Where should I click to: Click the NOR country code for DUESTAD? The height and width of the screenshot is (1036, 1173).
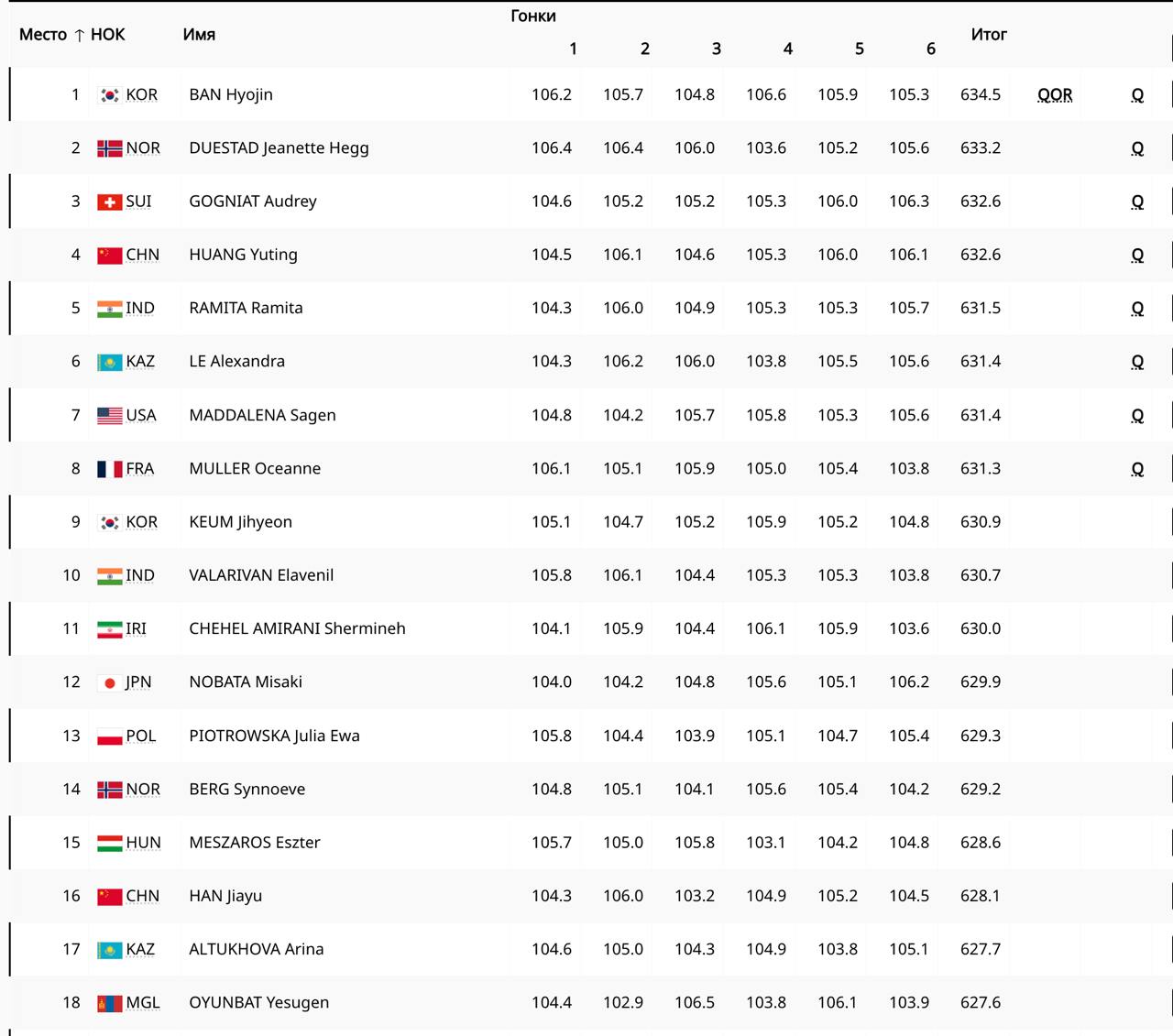[143, 148]
